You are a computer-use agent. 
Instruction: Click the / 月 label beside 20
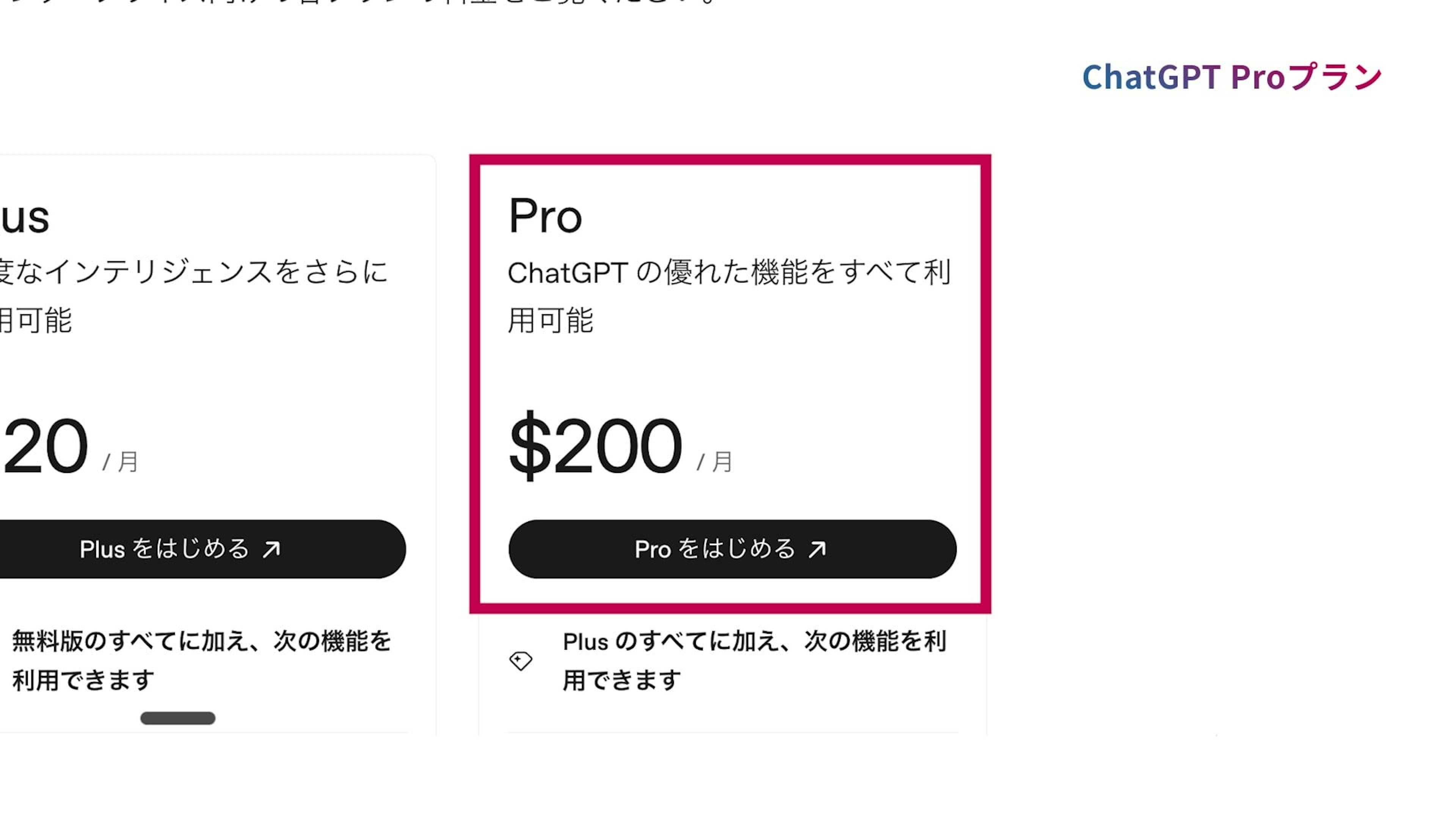[121, 462]
